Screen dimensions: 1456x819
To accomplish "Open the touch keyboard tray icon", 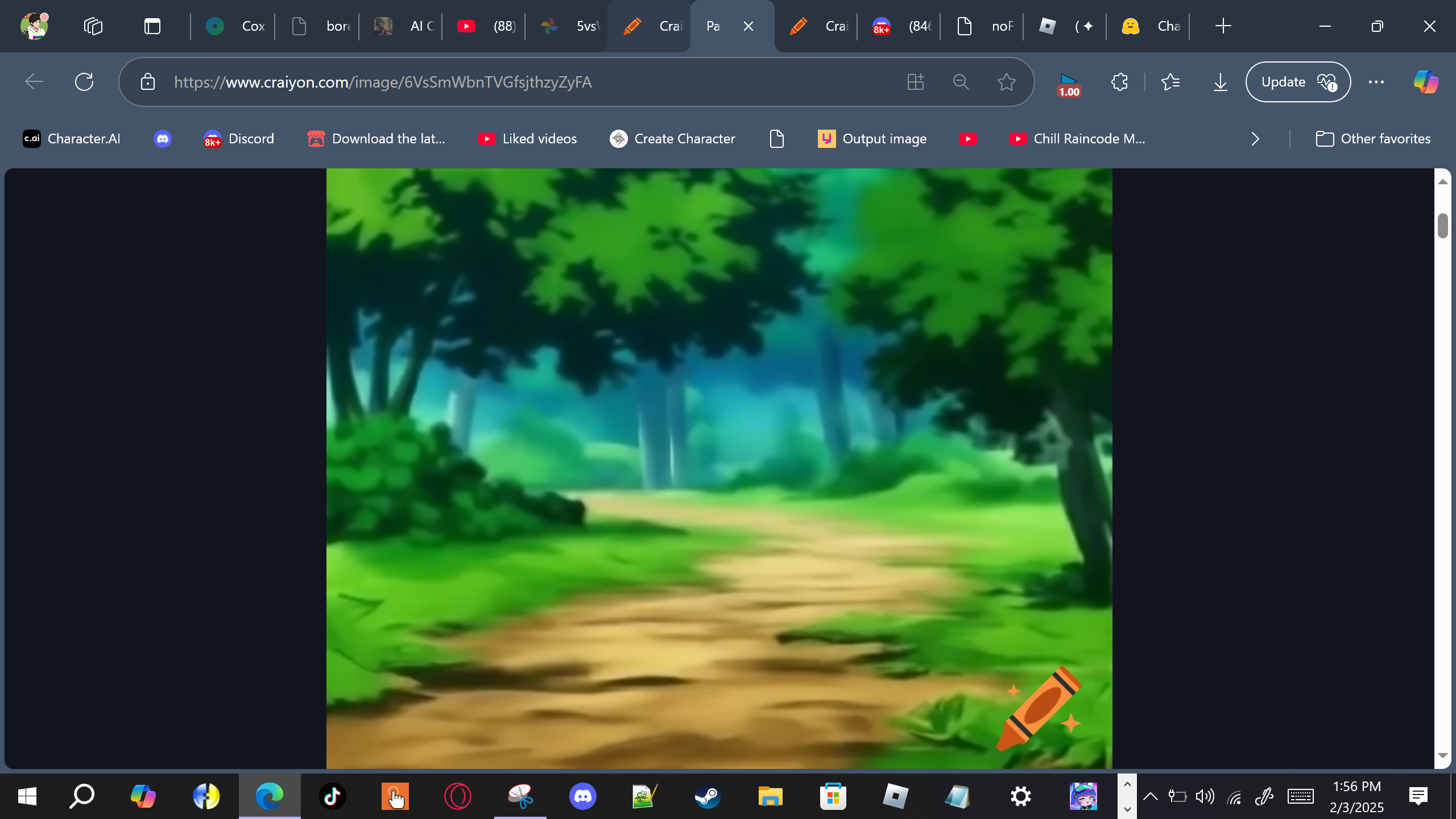I will point(1301,796).
